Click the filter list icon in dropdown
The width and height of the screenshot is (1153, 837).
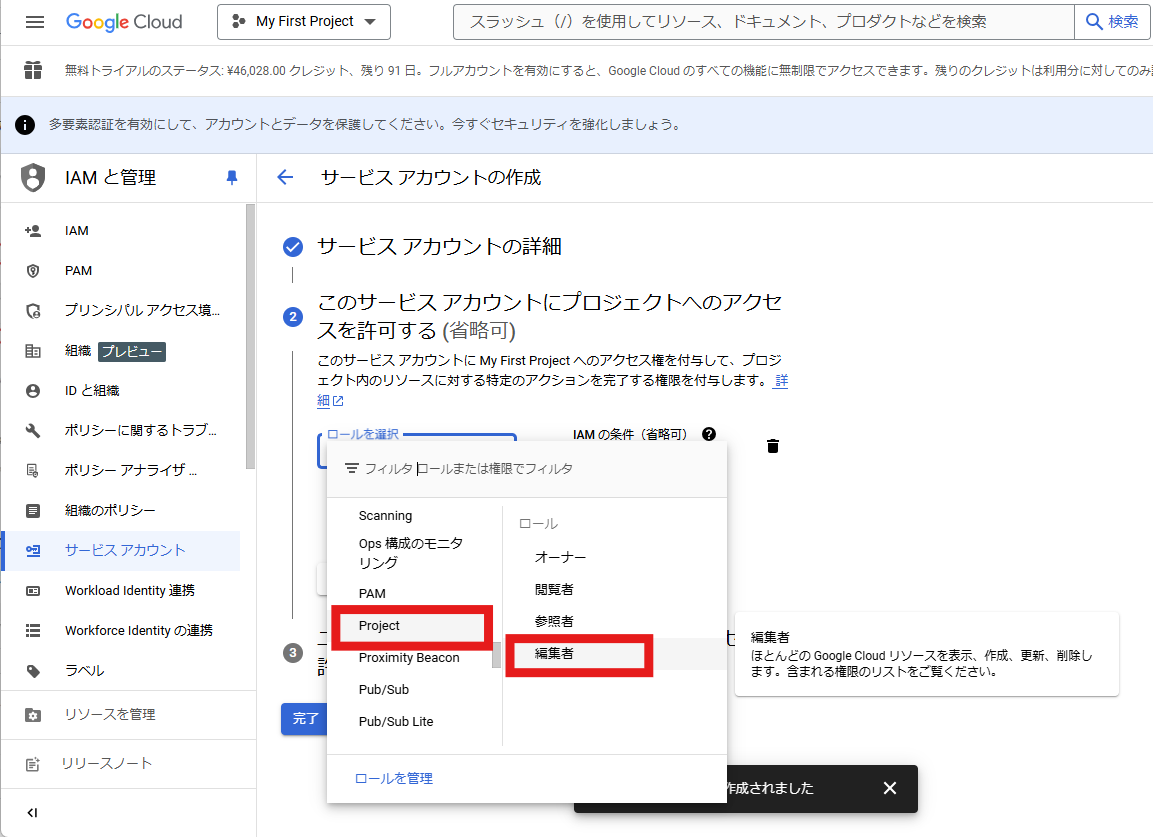352,469
